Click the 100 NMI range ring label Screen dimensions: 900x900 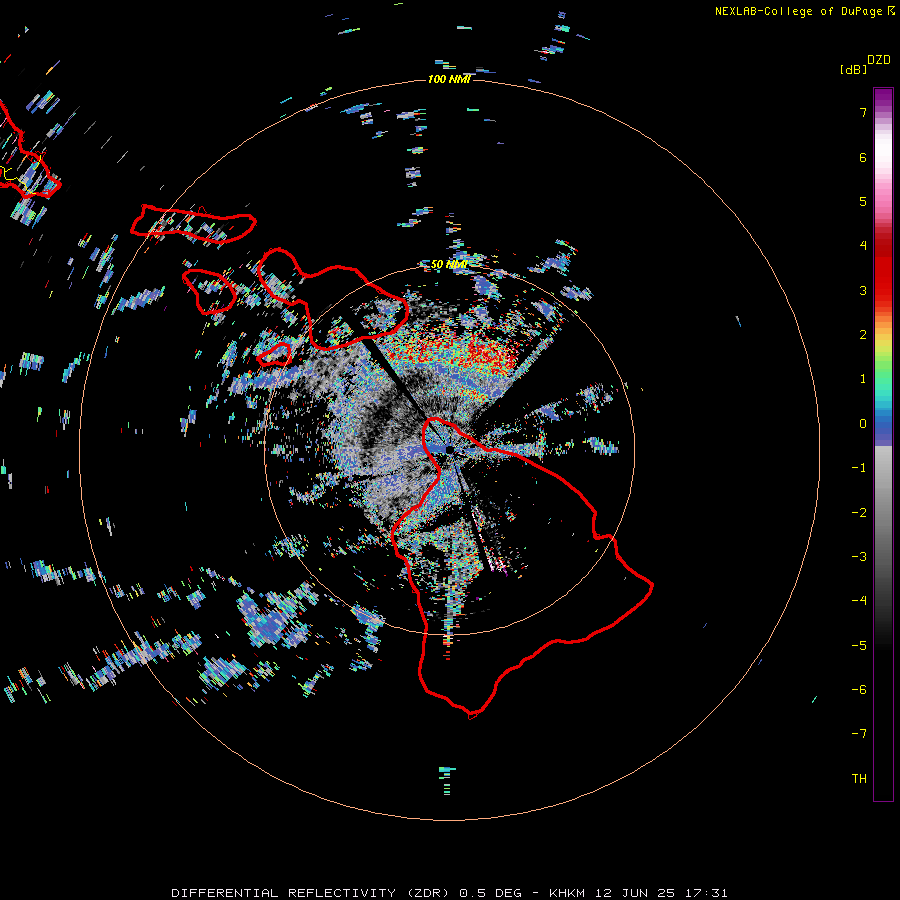[449, 79]
